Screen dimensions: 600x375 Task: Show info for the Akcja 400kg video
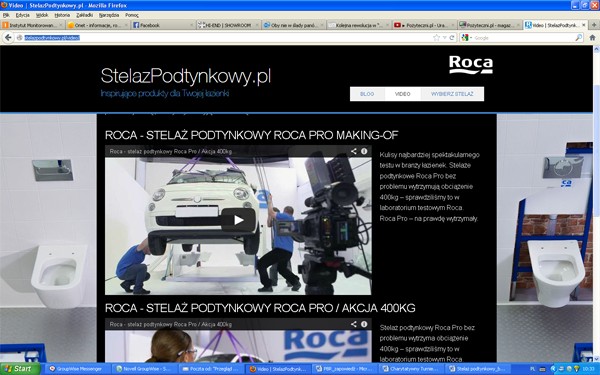point(364,324)
